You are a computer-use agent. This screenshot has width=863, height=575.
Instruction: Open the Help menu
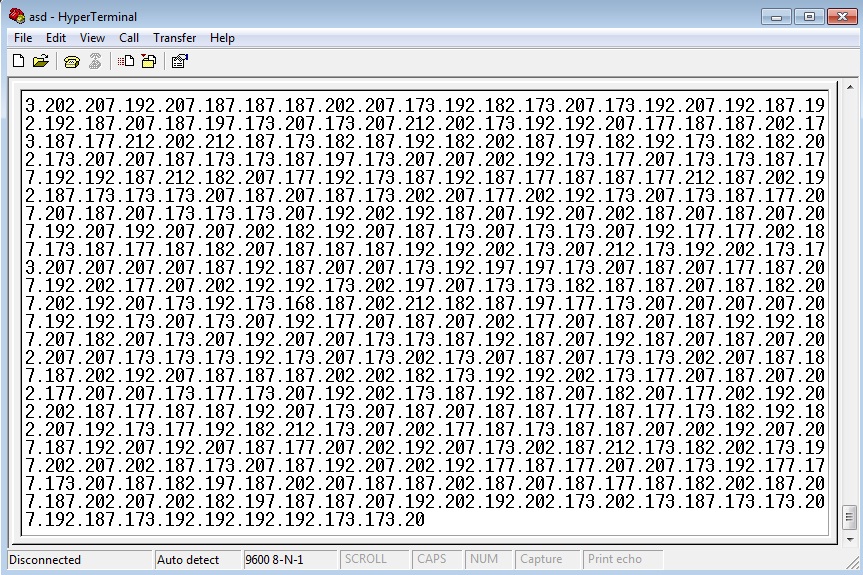[x=222, y=38]
